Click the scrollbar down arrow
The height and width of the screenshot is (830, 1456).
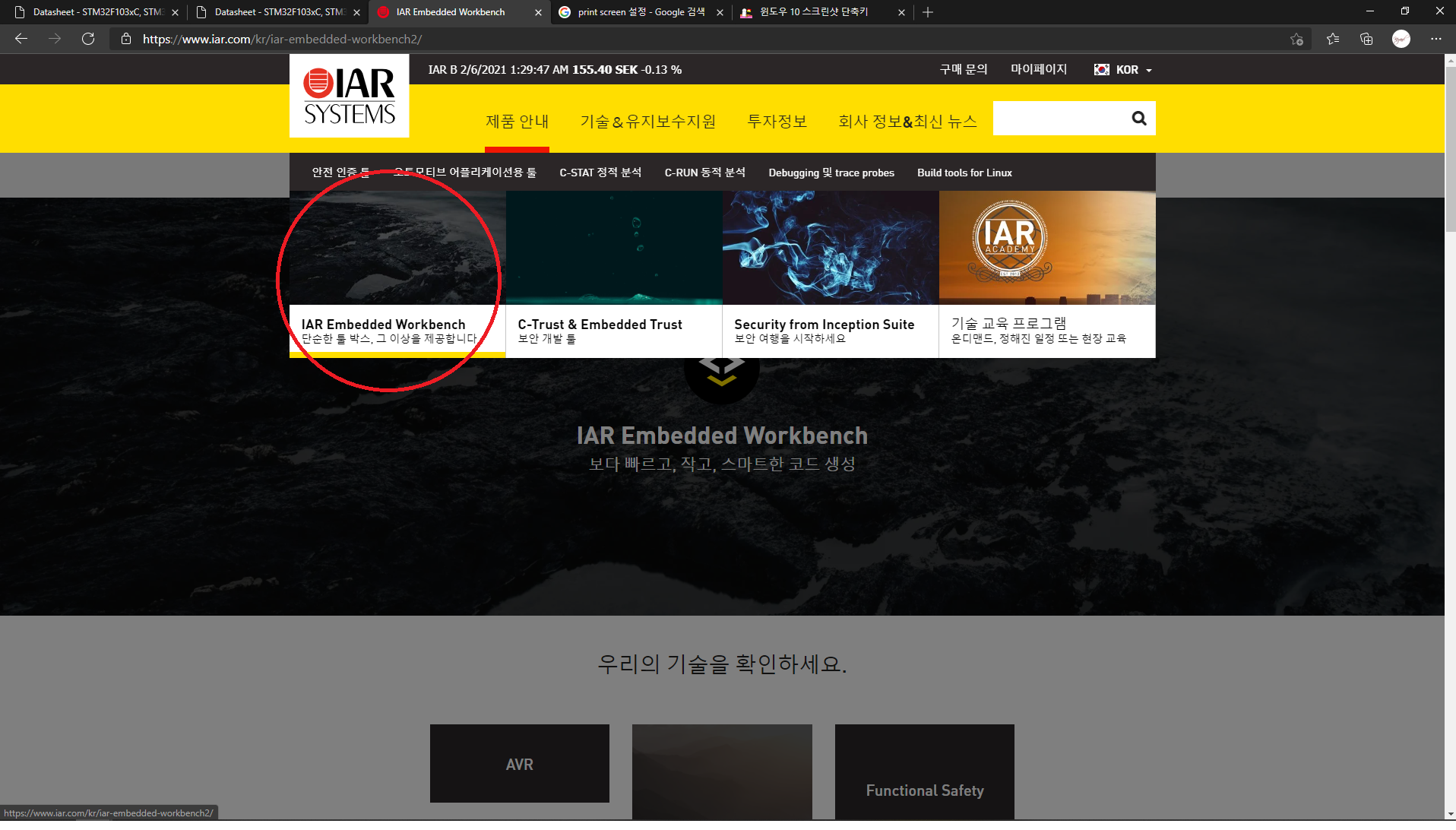[1450, 814]
